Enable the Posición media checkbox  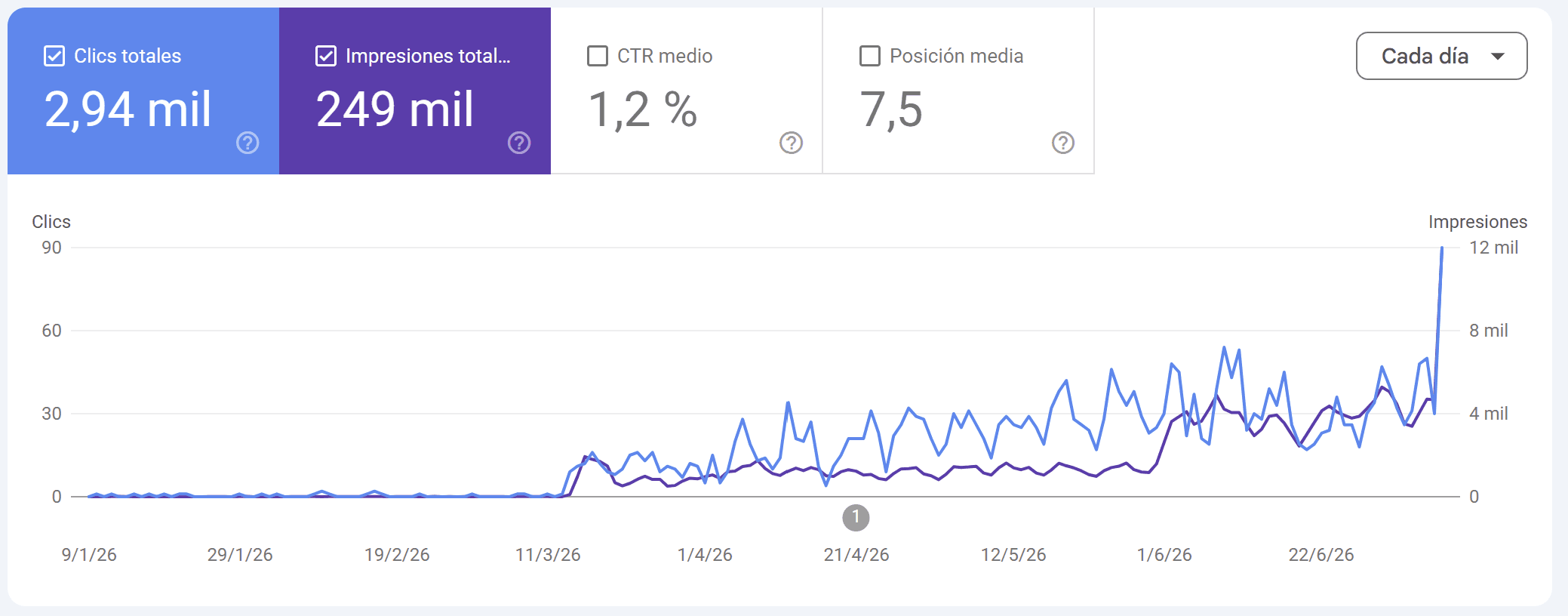coord(870,56)
